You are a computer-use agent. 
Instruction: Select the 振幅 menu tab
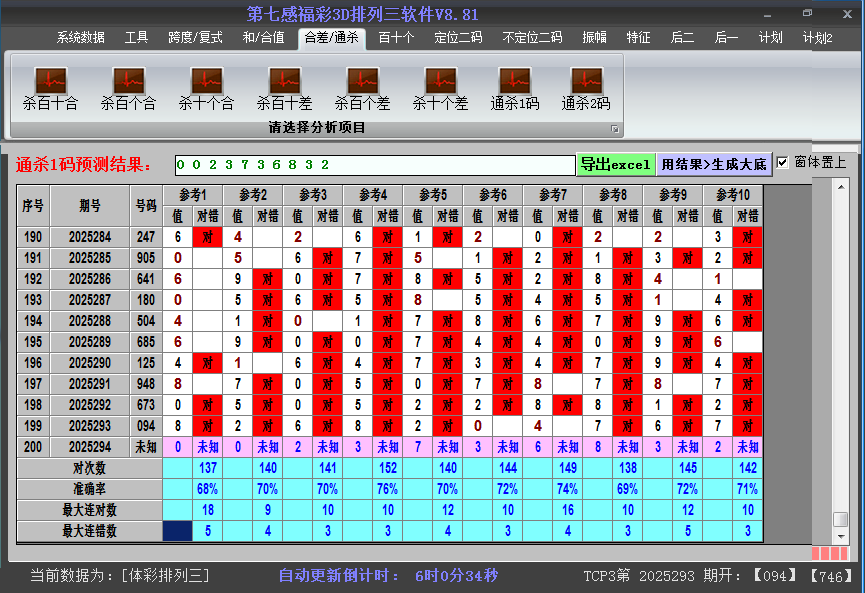594,38
